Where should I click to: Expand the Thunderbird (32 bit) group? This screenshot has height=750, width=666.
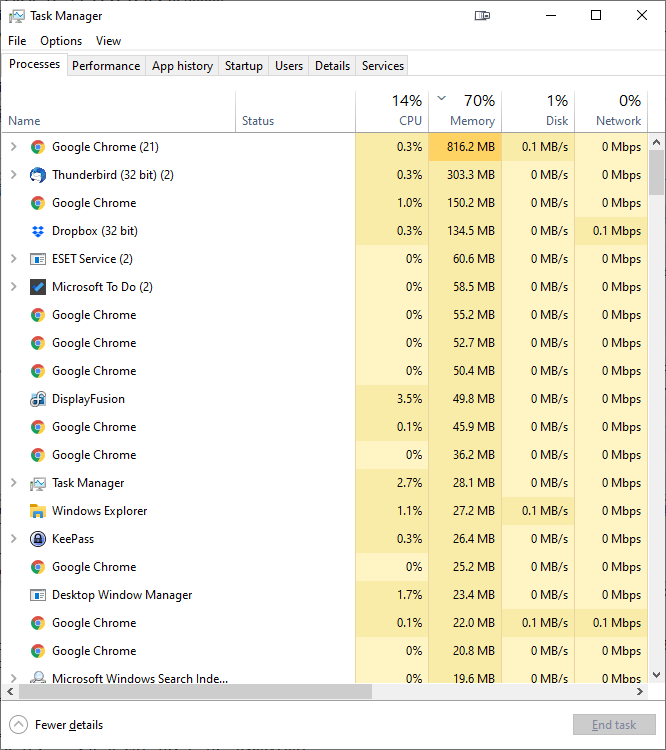pyautogui.click(x=14, y=175)
